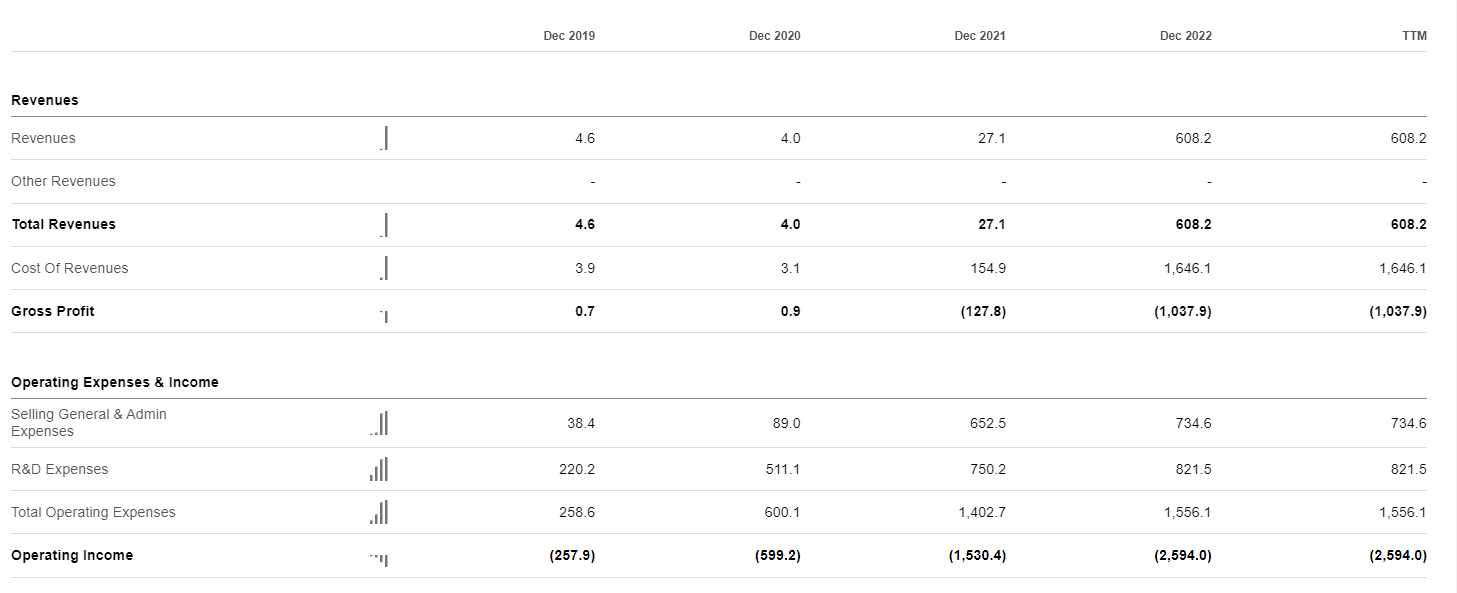Select the Gross Profit row label
Viewport: 1457px width, 593px height.
pos(52,311)
